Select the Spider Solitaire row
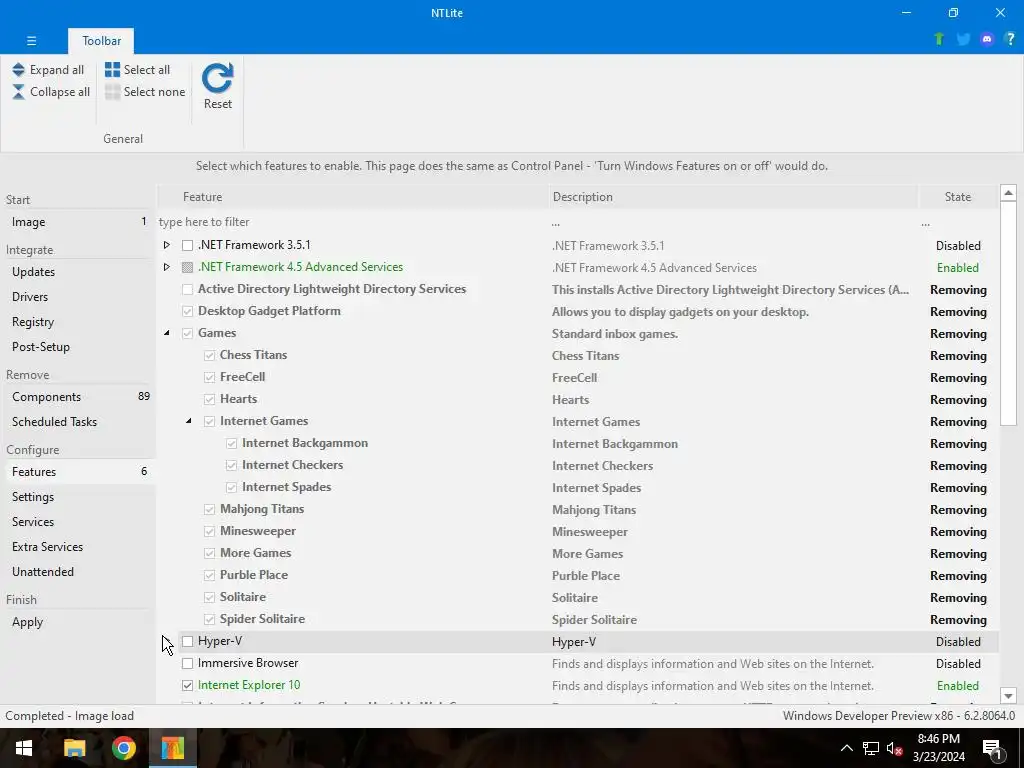This screenshot has width=1024, height=768. point(578,619)
